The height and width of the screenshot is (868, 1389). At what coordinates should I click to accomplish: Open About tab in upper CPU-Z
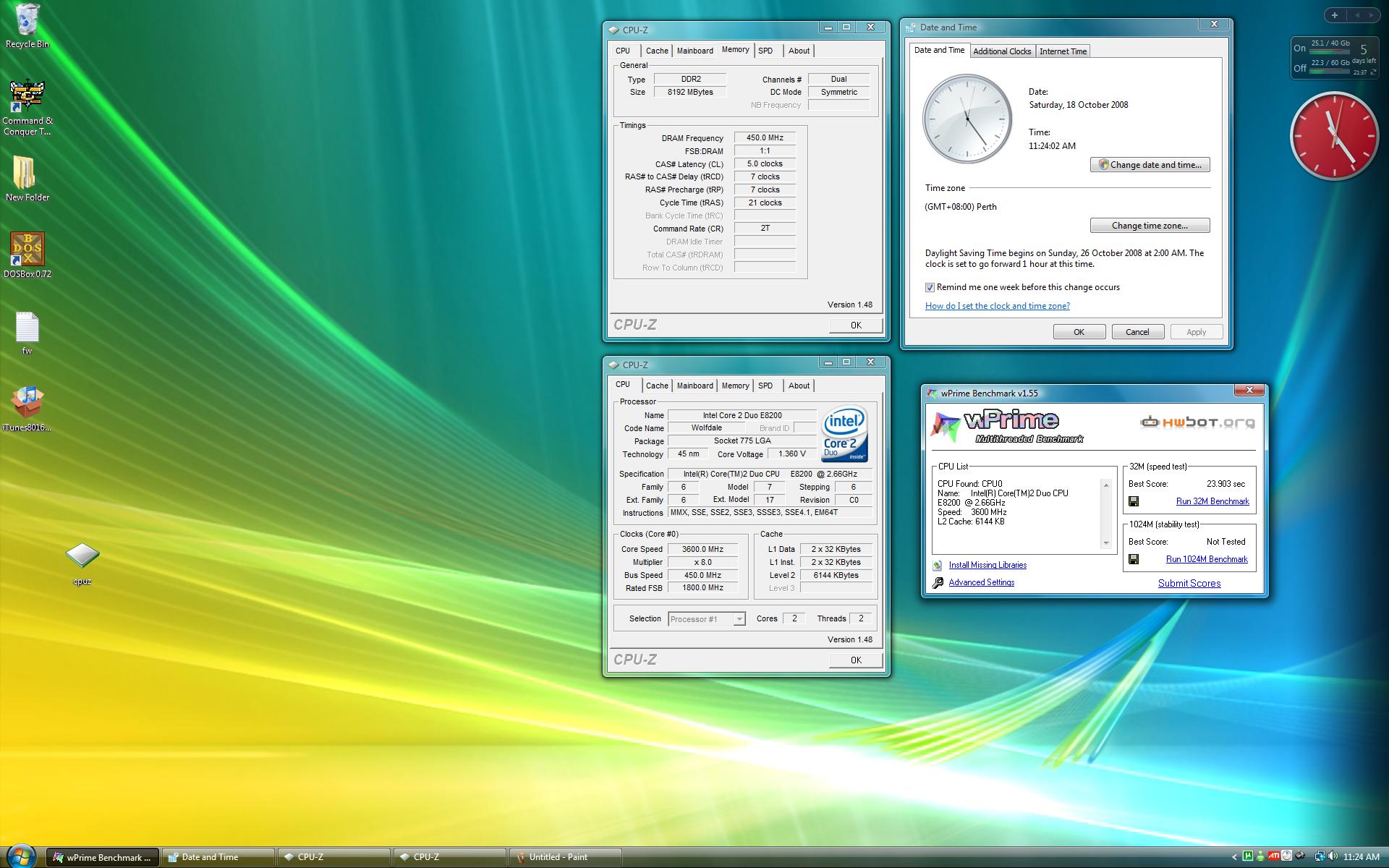coord(799,51)
